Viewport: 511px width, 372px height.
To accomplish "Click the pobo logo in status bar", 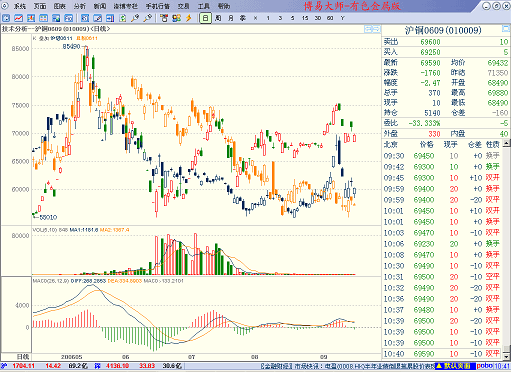I will click(485, 366).
